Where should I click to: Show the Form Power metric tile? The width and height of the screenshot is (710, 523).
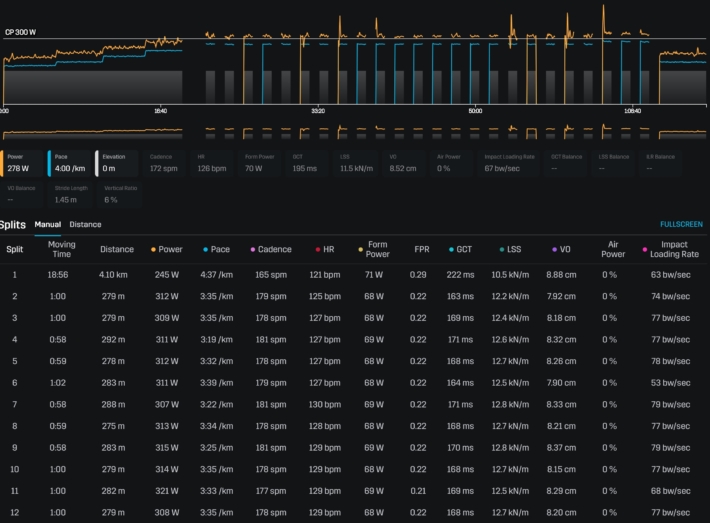pos(262,163)
